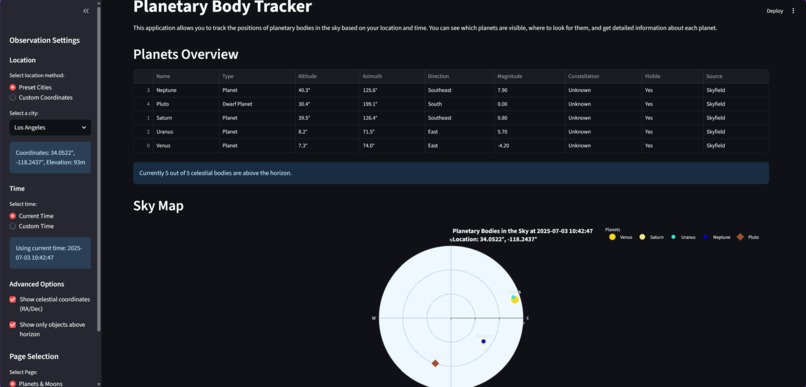The height and width of the screenshot is (387, 806).
Task: Click the sidebar vertical scrollbar
Action: pyautogui.click(x=99, y=170)
